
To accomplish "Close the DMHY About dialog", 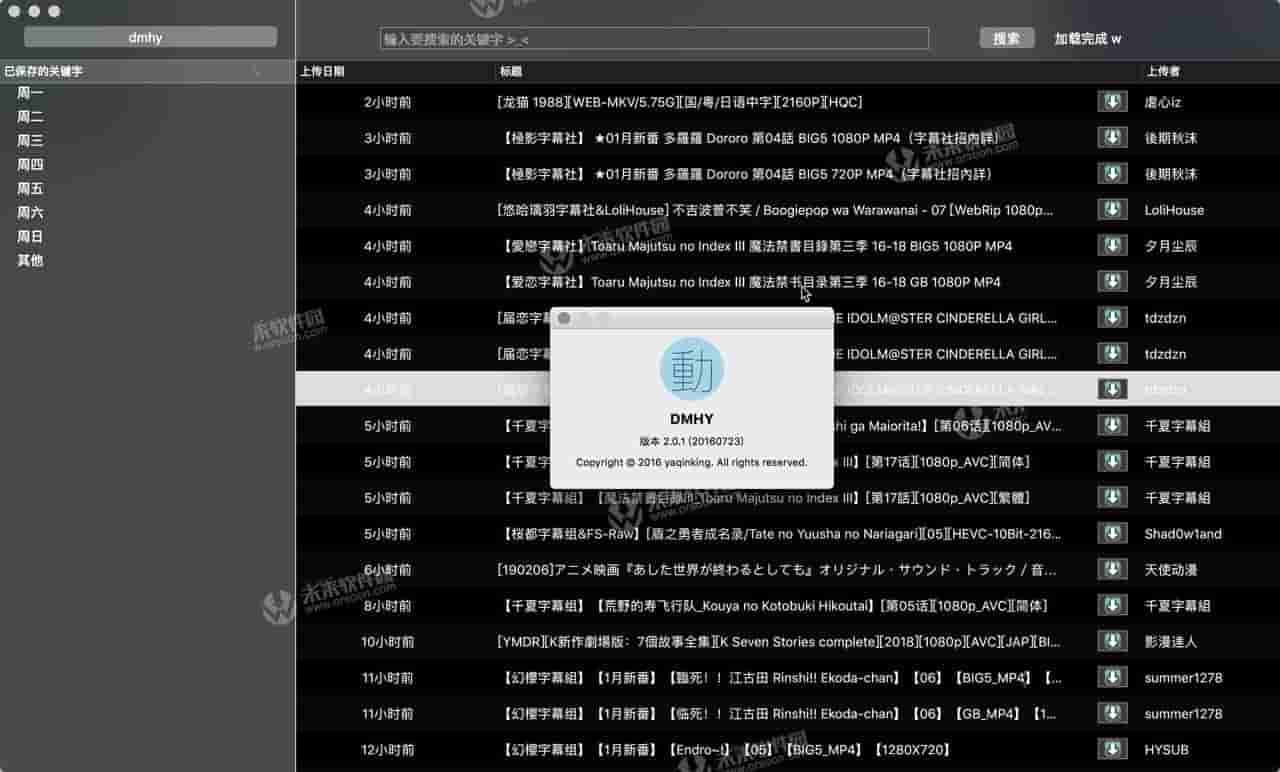I will pos(564,318).
